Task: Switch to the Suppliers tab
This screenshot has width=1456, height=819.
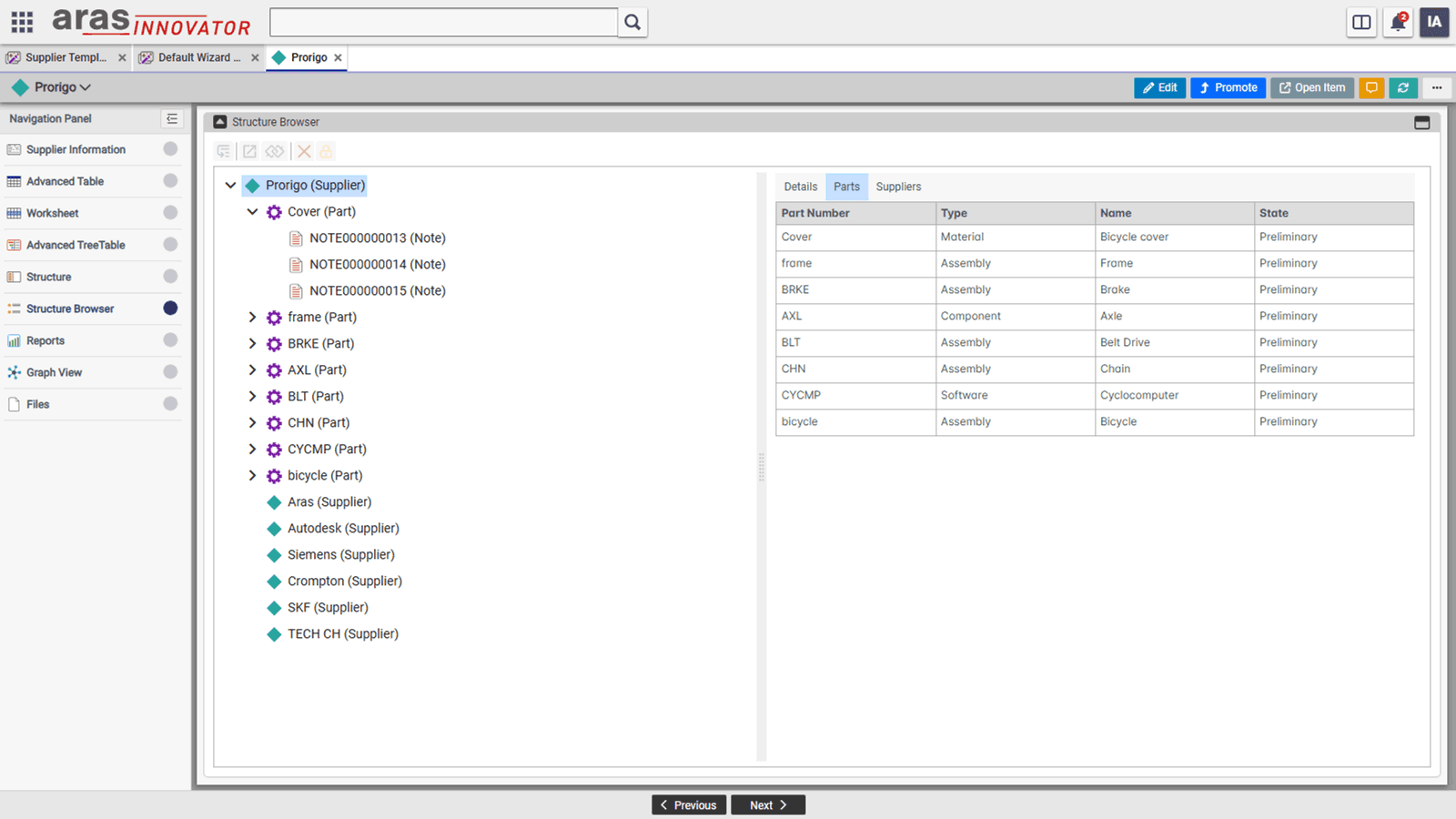Action: [x=898, y=187]
